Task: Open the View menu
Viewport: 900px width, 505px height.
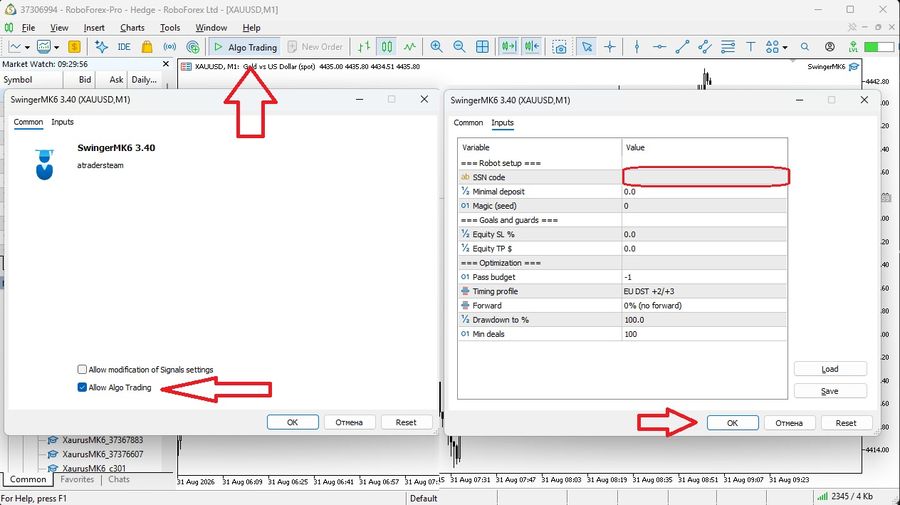Action: [59, 28]
